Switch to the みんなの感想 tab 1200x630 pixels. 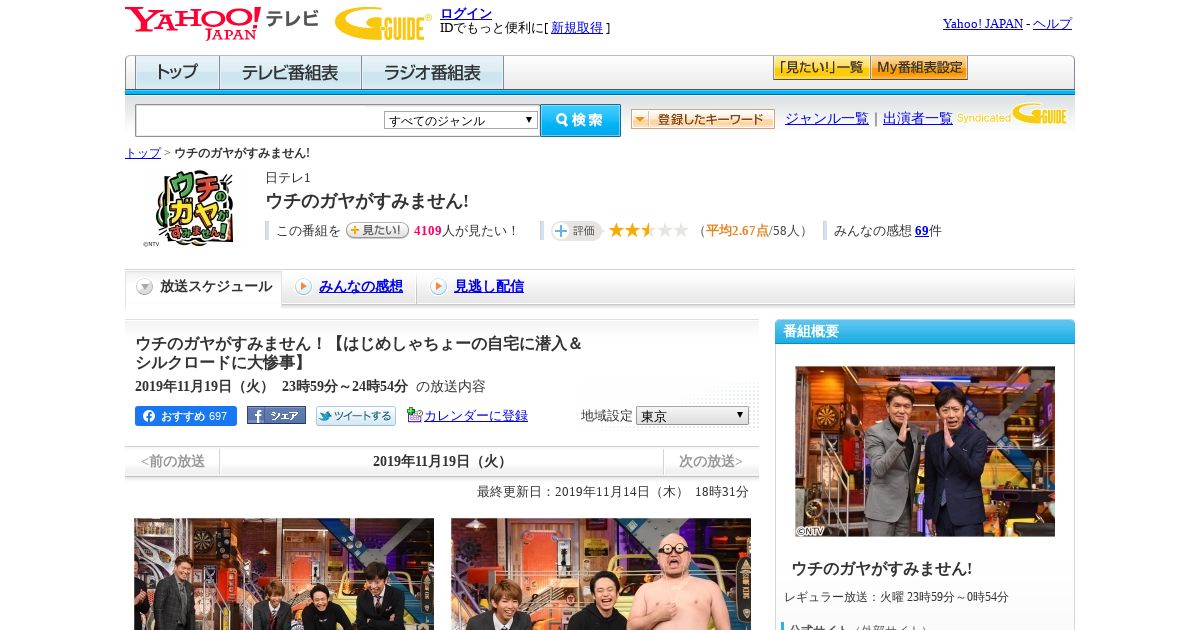pyautogui.click(x=361, y=287)
